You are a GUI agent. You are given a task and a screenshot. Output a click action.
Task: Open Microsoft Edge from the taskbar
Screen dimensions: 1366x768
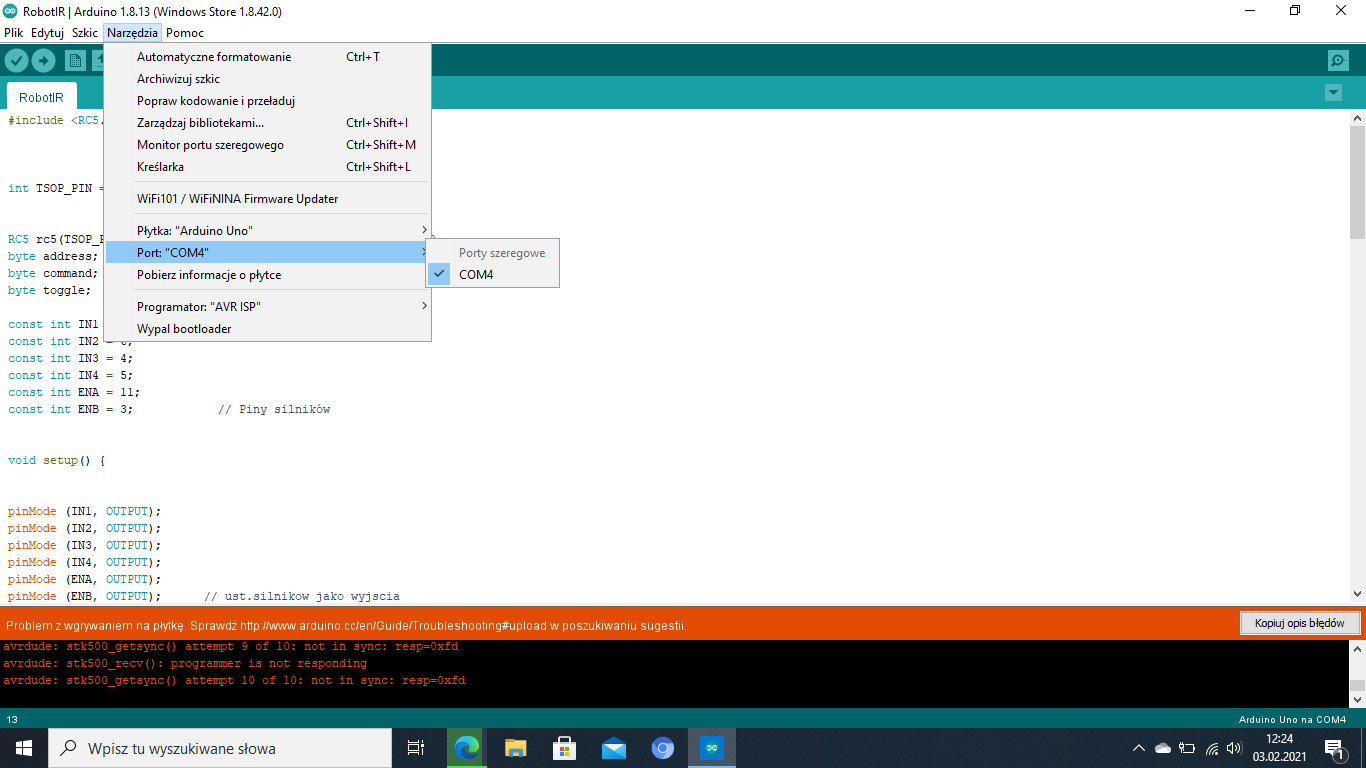tap(467, 748)
